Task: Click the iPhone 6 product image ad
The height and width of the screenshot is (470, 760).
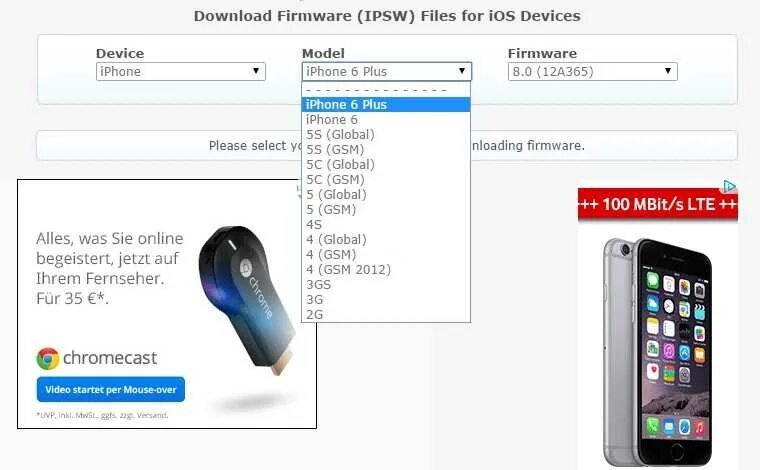Action: [658, 351]
